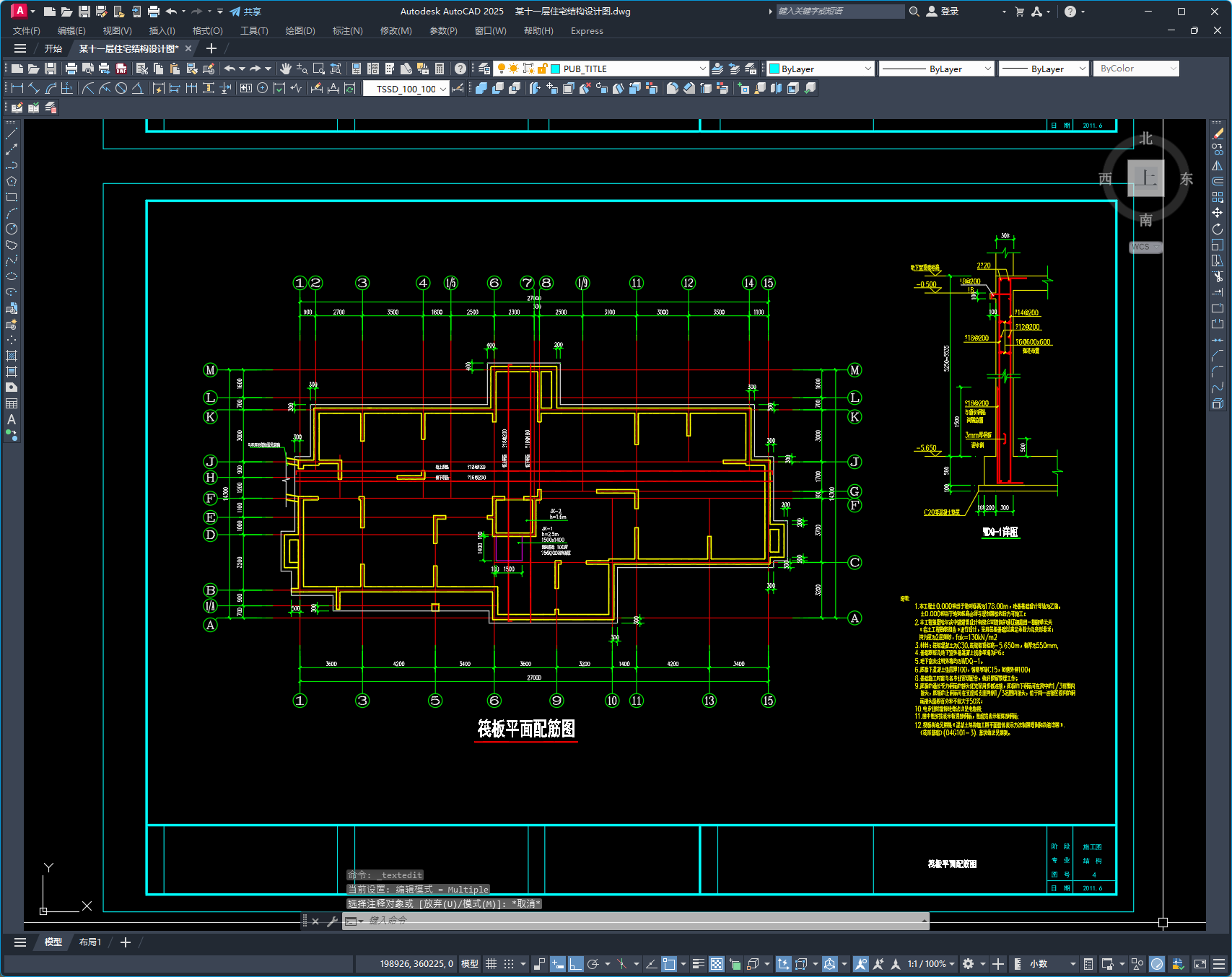The height and width of the screenshot is (977, 1232).
Task: Toggle lineweight display in status bar
Action: pyautogui.click(x=698, y=964)
